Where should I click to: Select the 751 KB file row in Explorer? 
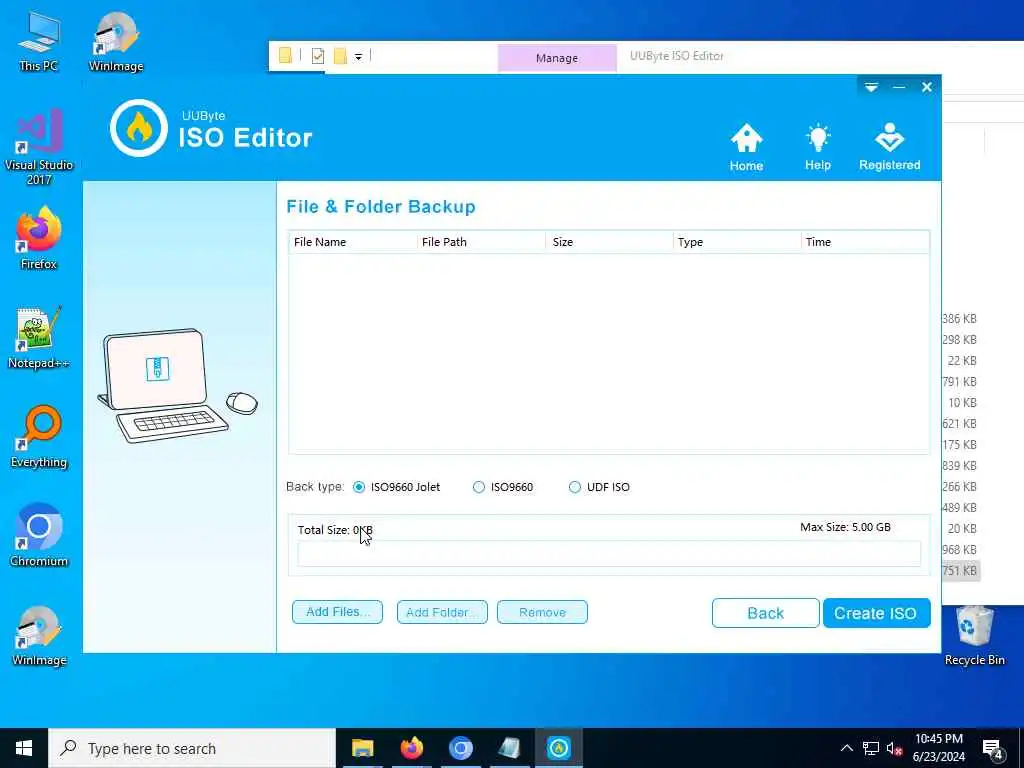click(x=960, y=571)
